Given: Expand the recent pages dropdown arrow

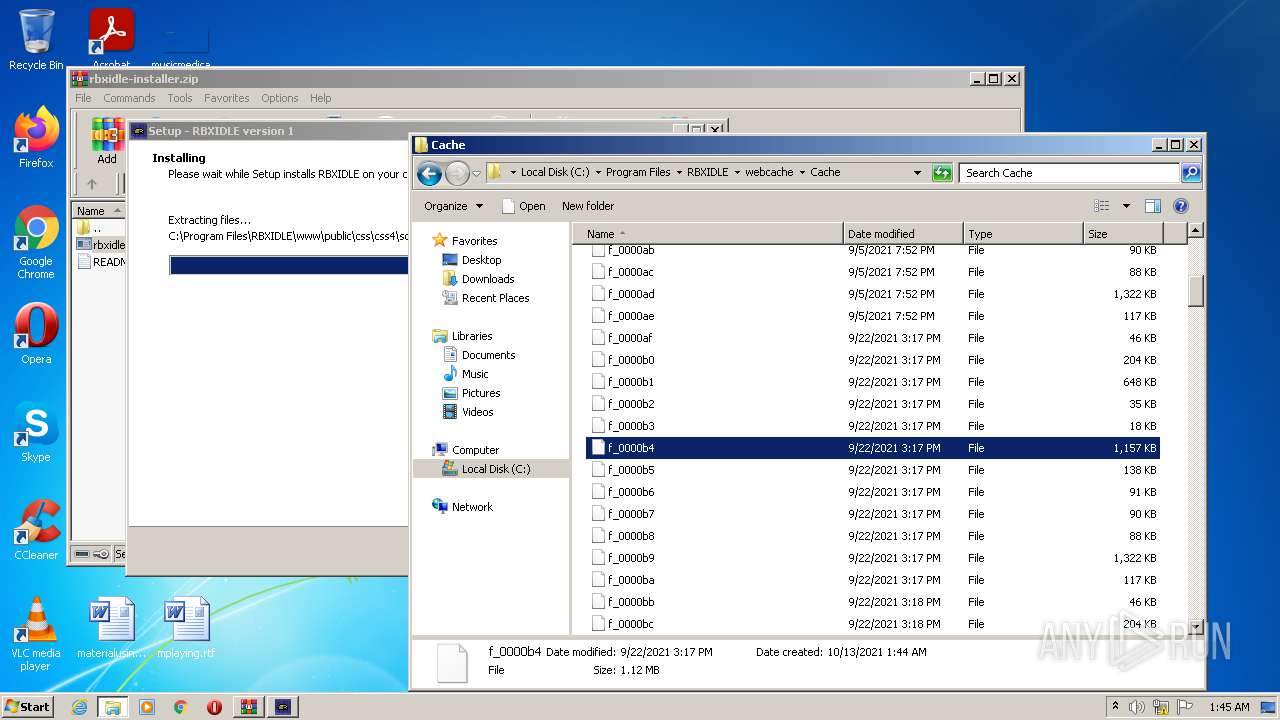Looking at the screenshot, I should (x=476, y=173).
